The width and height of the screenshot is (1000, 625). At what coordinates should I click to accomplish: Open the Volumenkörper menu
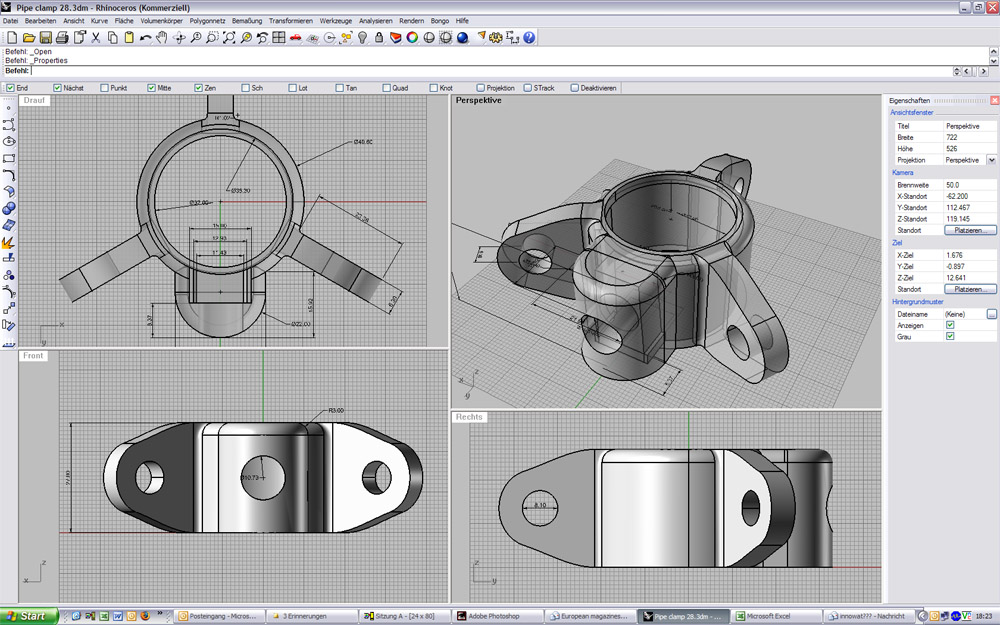tap(160, 20)
